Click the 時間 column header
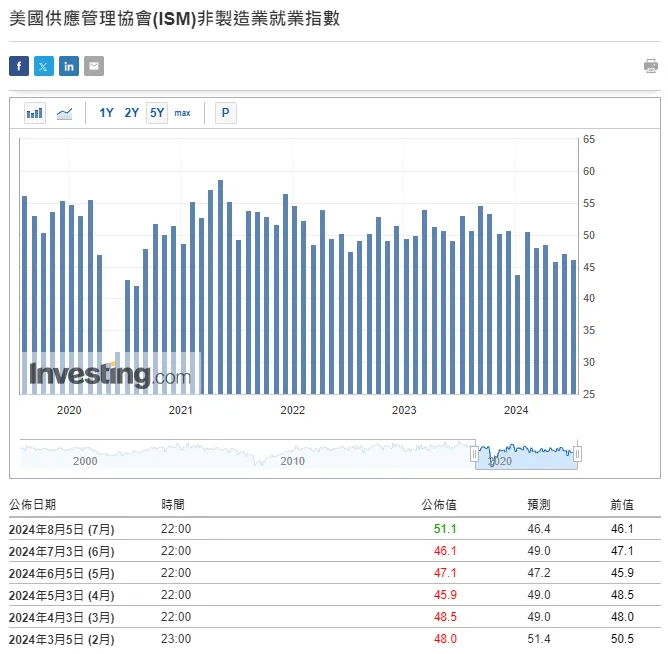The image size is (668, 654). [173, 504]
